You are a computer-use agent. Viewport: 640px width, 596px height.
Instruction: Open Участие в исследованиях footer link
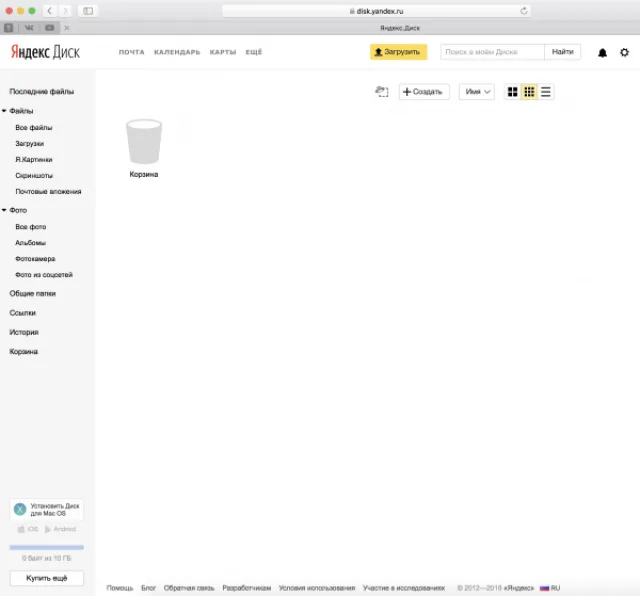pyautogui.click(x=404, y=588)
